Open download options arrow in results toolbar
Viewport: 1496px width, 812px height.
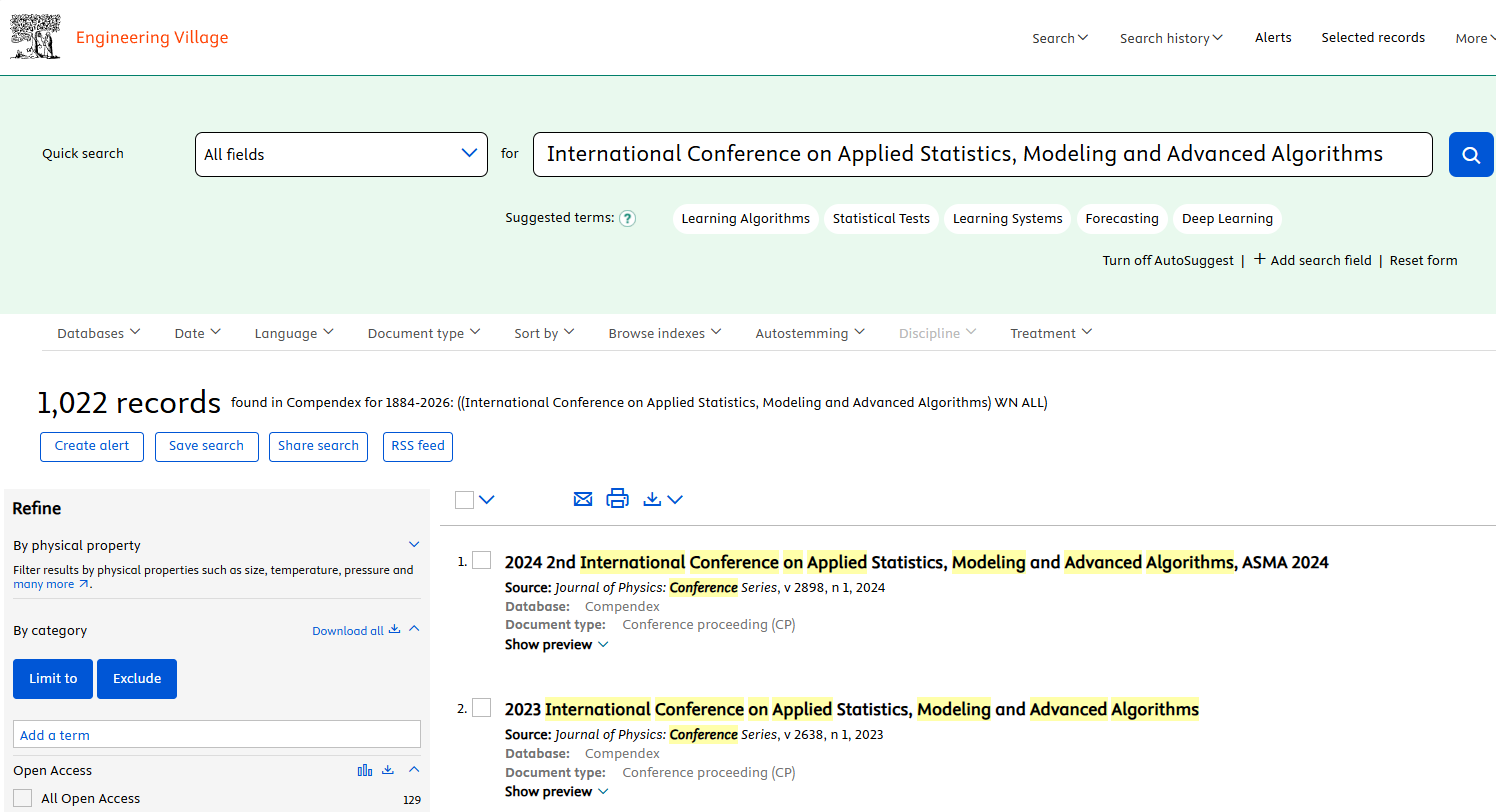click(x=675, y=499)
